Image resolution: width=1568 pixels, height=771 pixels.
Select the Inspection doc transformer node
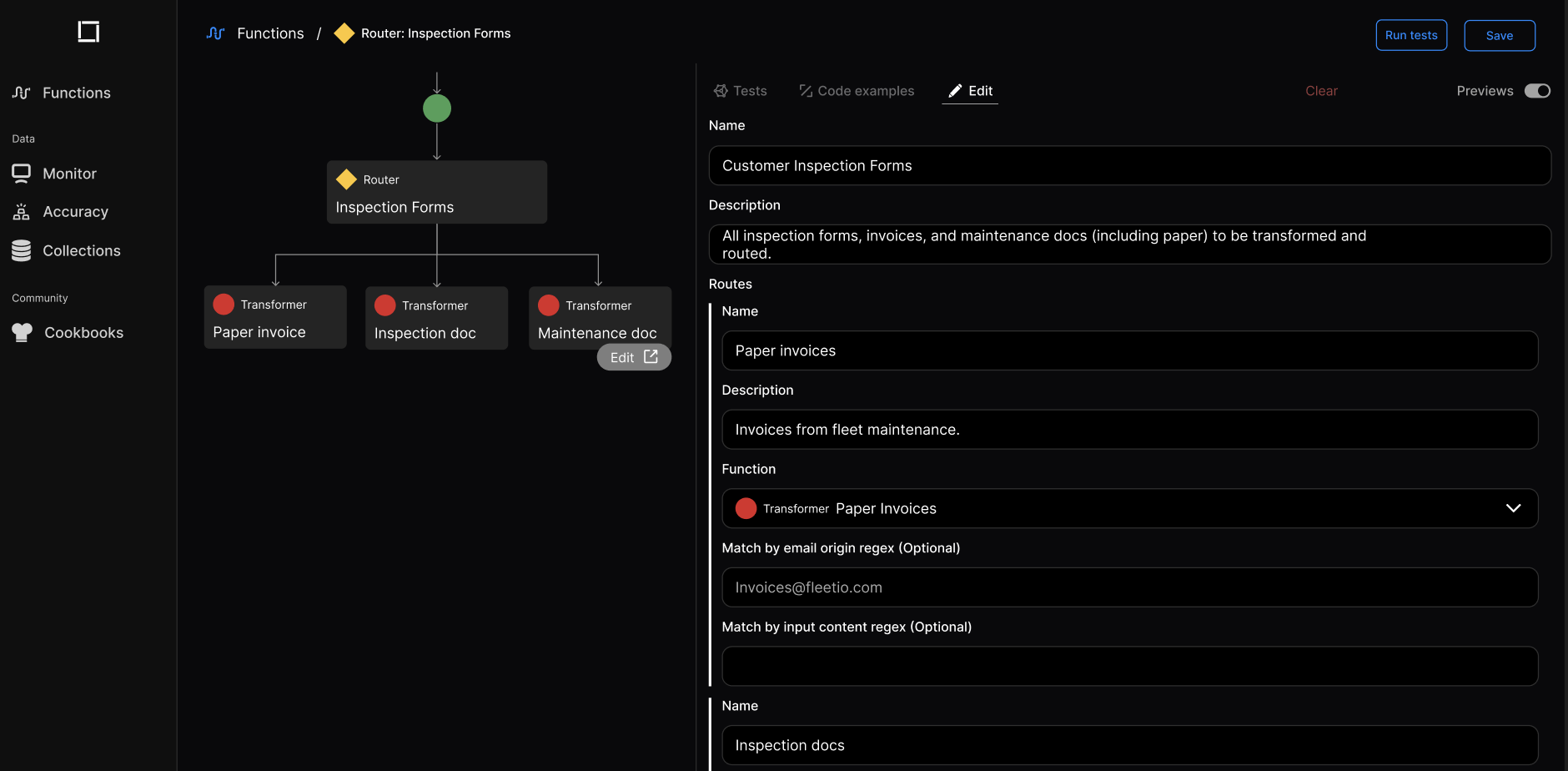pyautogui.click(x=436, y=319)
